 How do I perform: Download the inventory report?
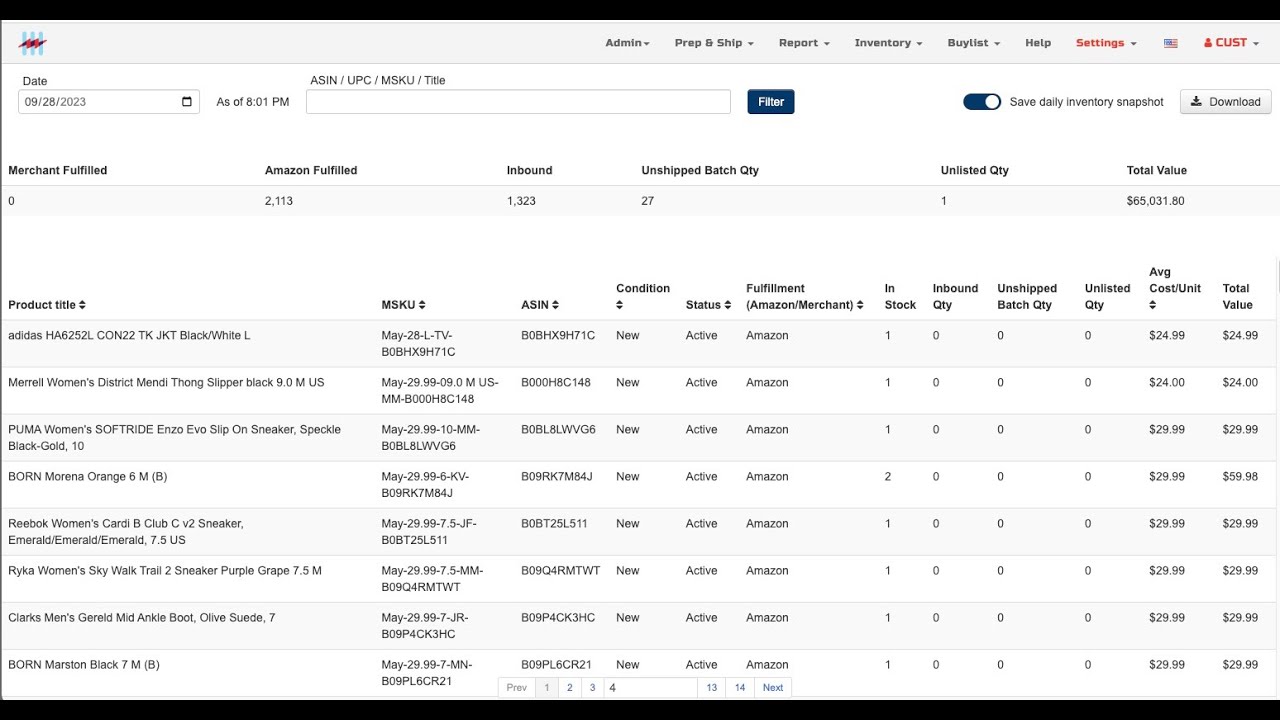tap(1226, 102)
